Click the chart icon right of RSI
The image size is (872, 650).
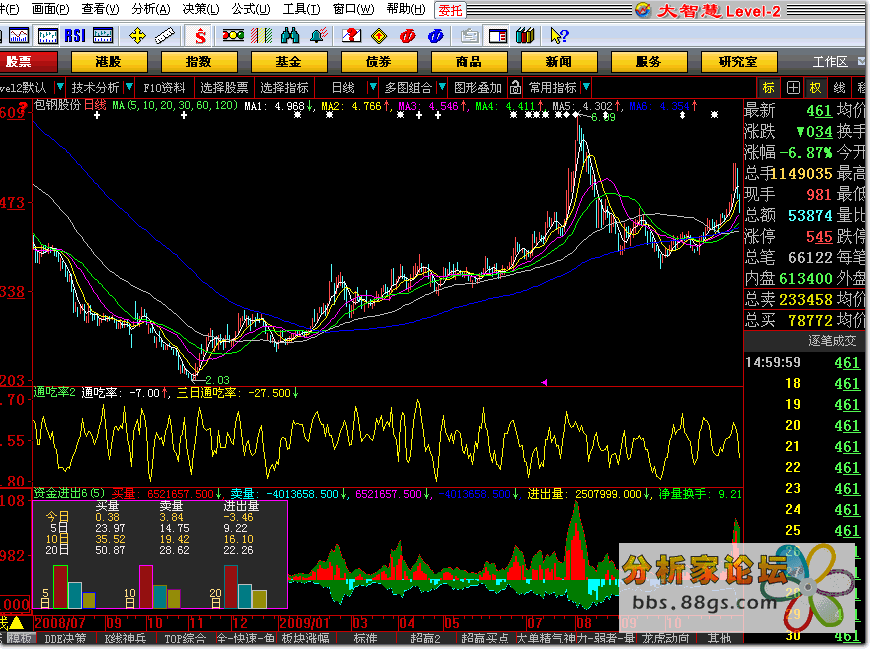point(103,36)
